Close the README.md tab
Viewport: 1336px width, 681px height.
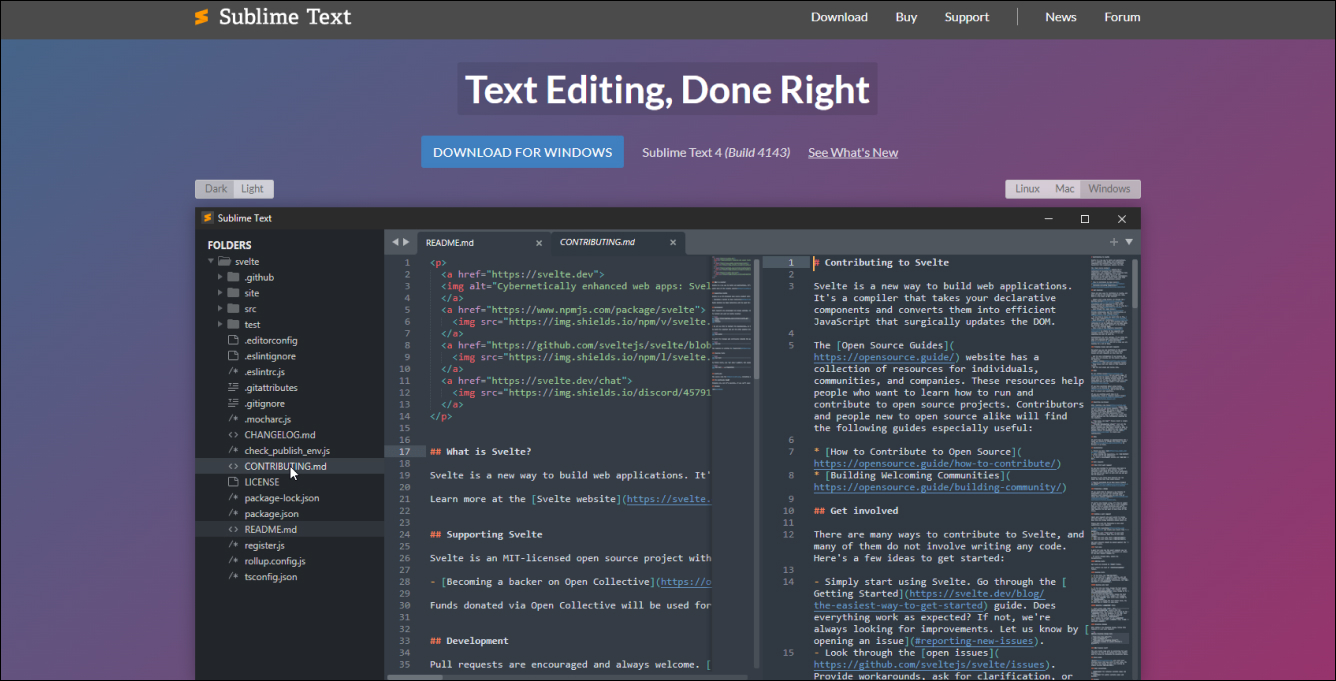[x=539, y=243]
